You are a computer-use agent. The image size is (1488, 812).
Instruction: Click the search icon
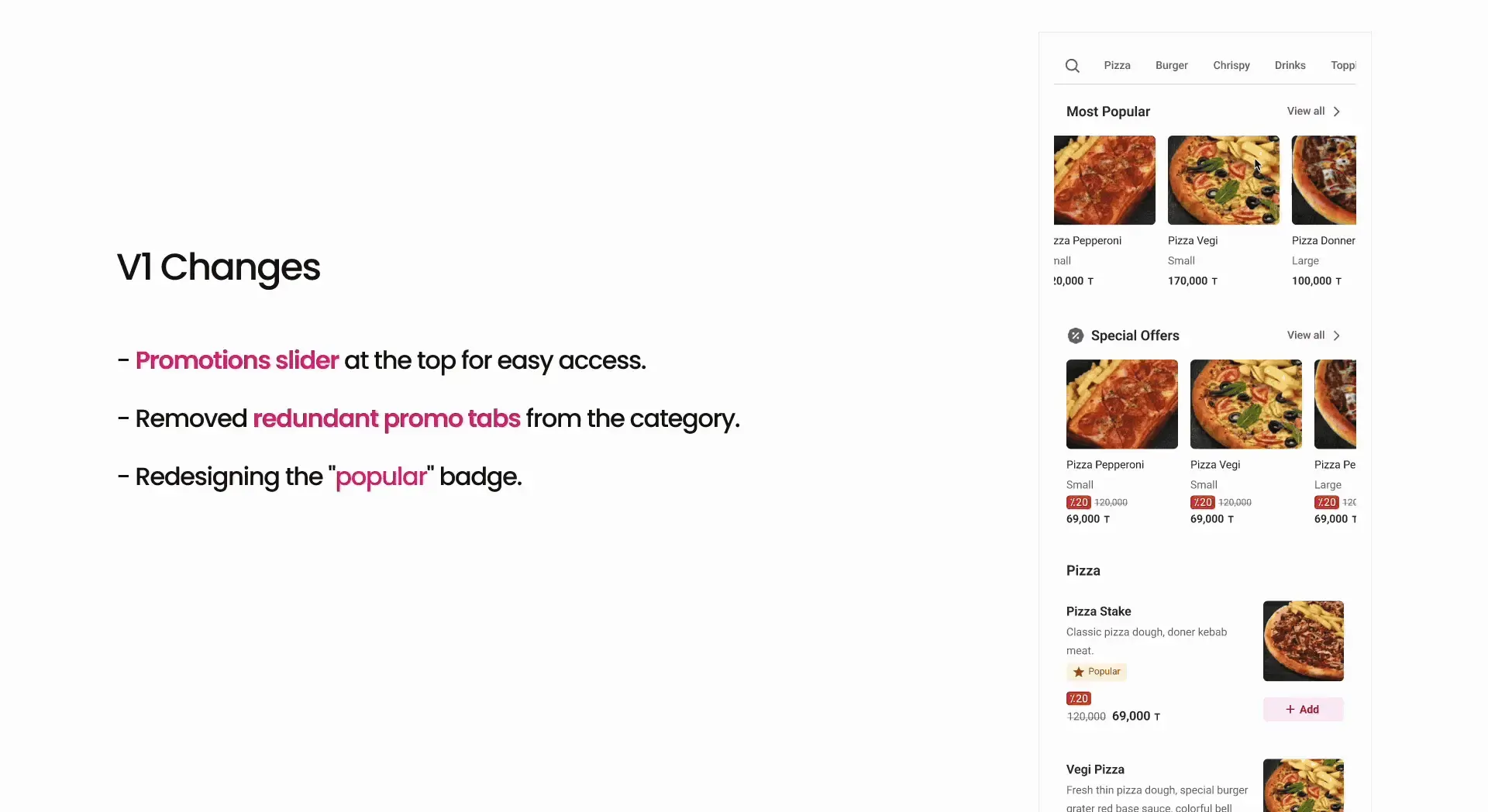click(x=1072, y=66)
